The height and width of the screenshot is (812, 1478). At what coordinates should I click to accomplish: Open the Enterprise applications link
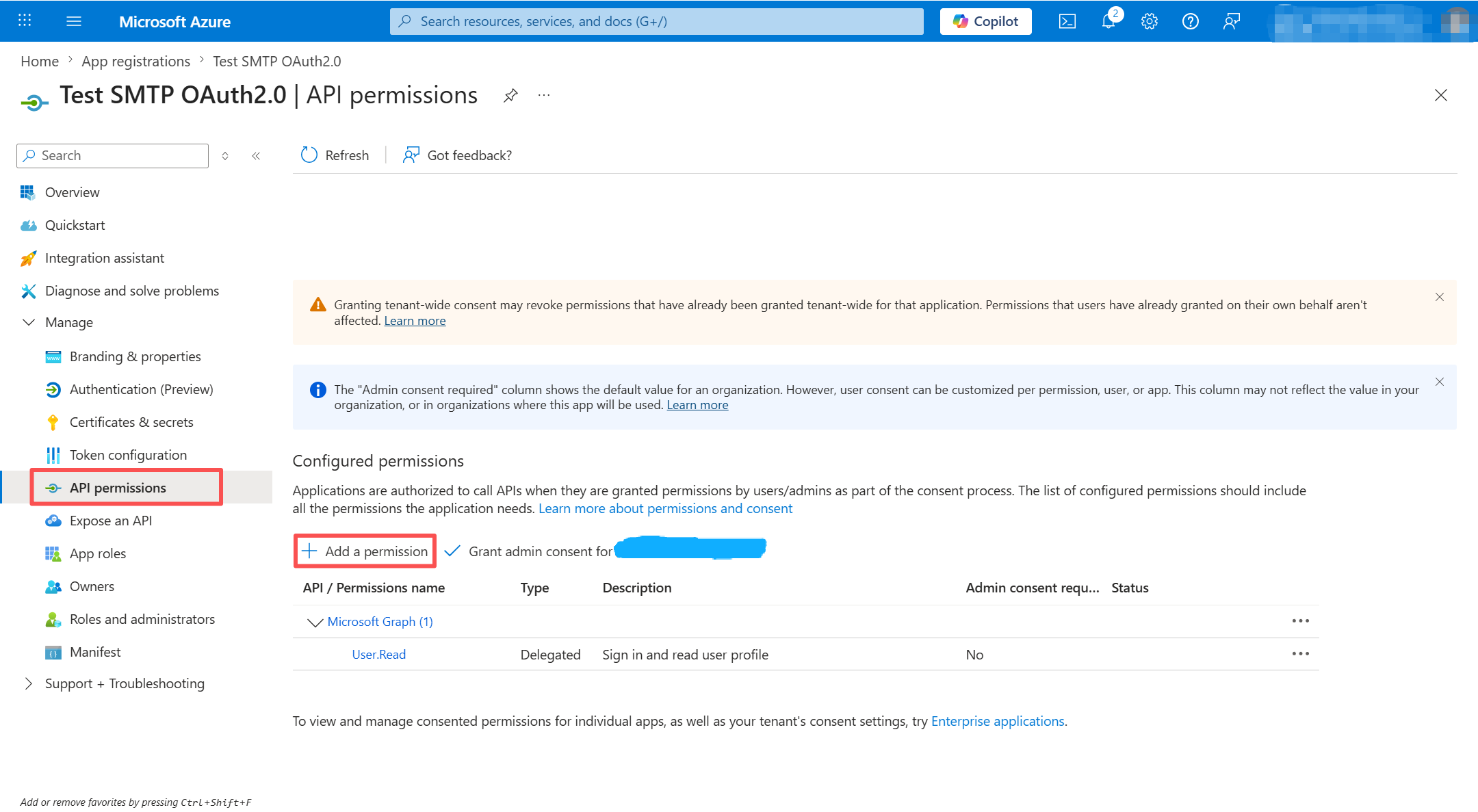click(x=998, y=721)
